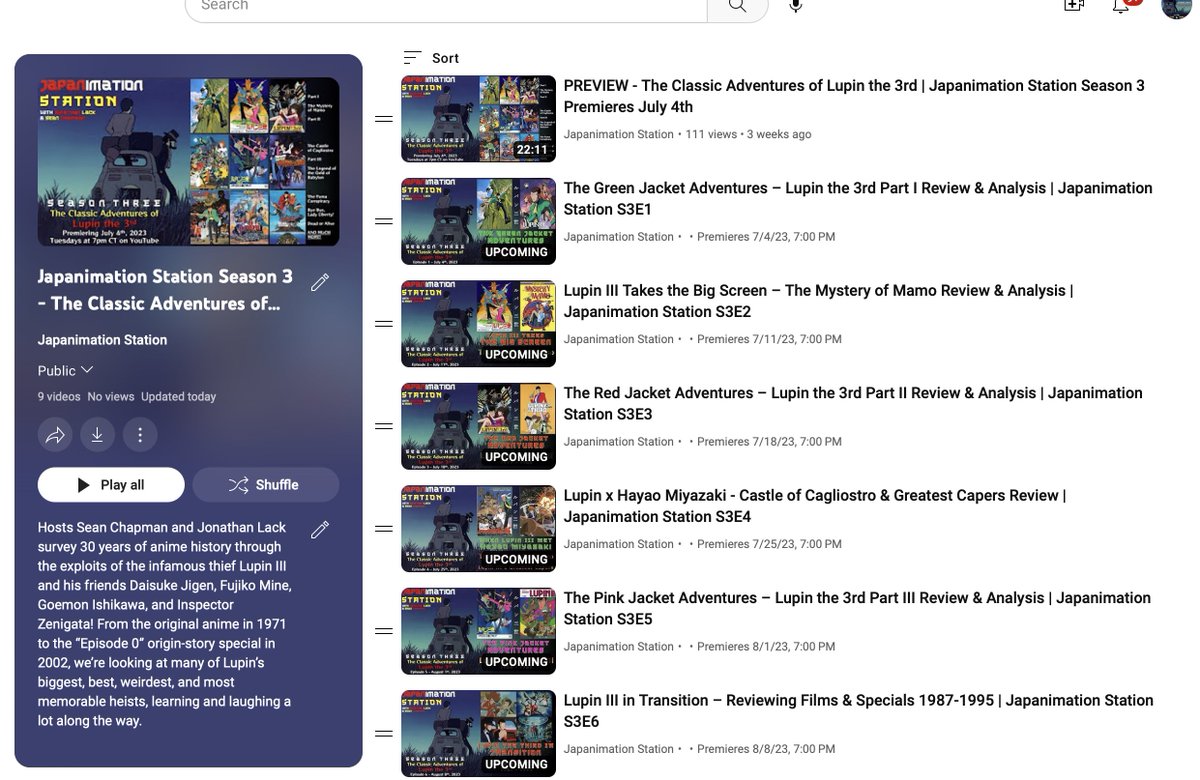Click Shuffle button
Screen dimensions: 1200x780
266,485
